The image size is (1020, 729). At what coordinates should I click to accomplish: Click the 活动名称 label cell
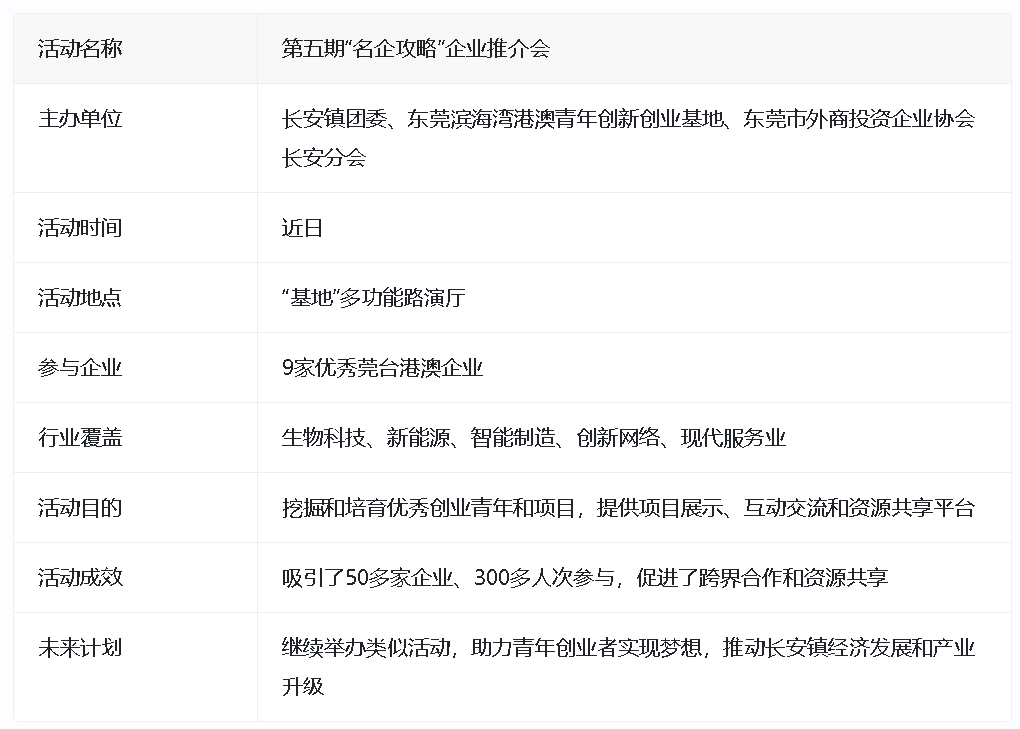pos(80,48)
